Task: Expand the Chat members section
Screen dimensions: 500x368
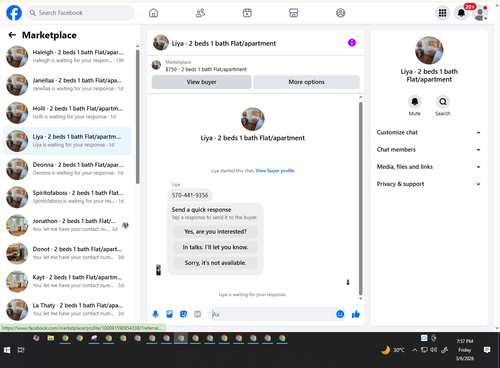Action: 429,150
